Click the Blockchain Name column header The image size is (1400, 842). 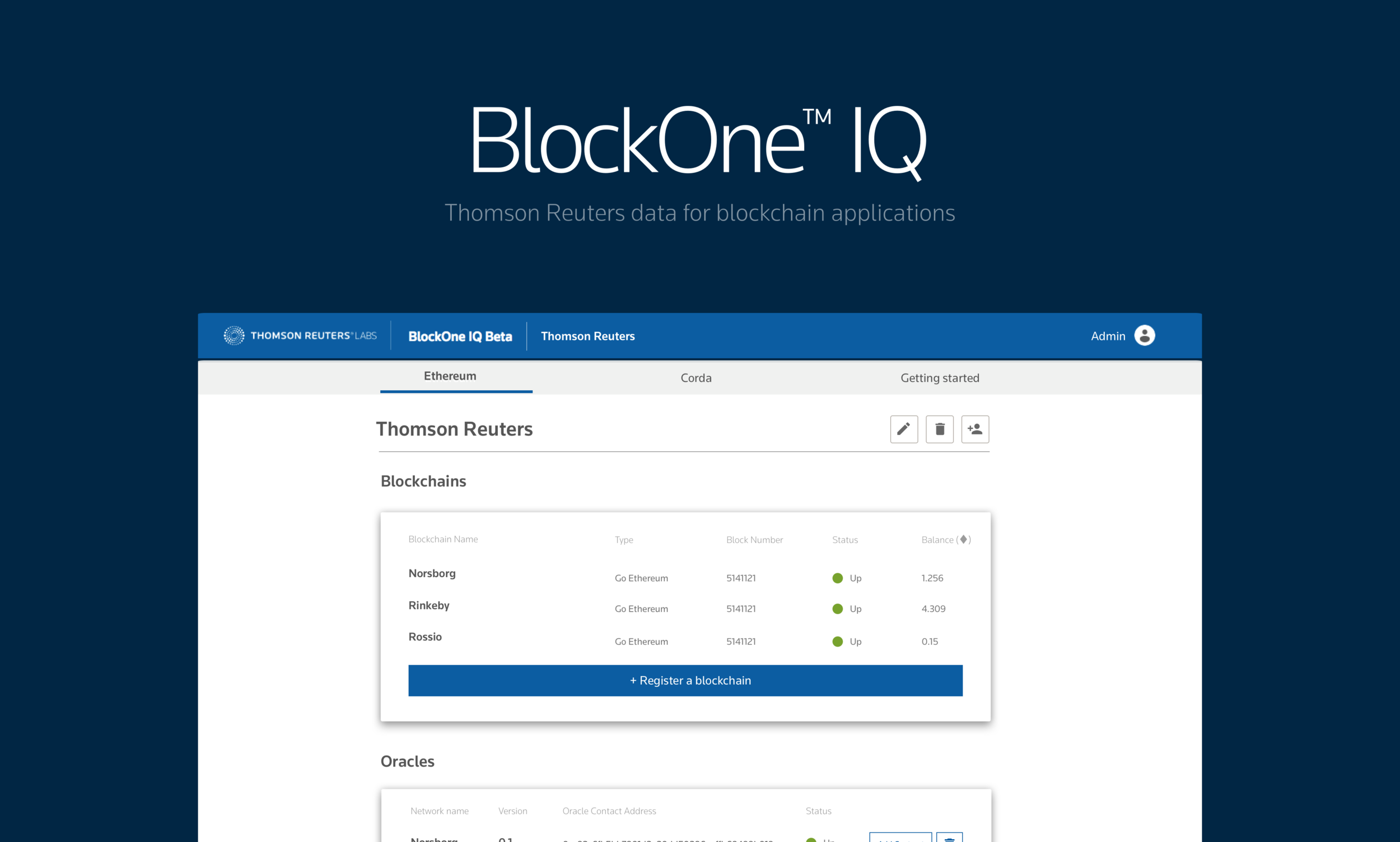pyautogui.click(x=442, y=539)
